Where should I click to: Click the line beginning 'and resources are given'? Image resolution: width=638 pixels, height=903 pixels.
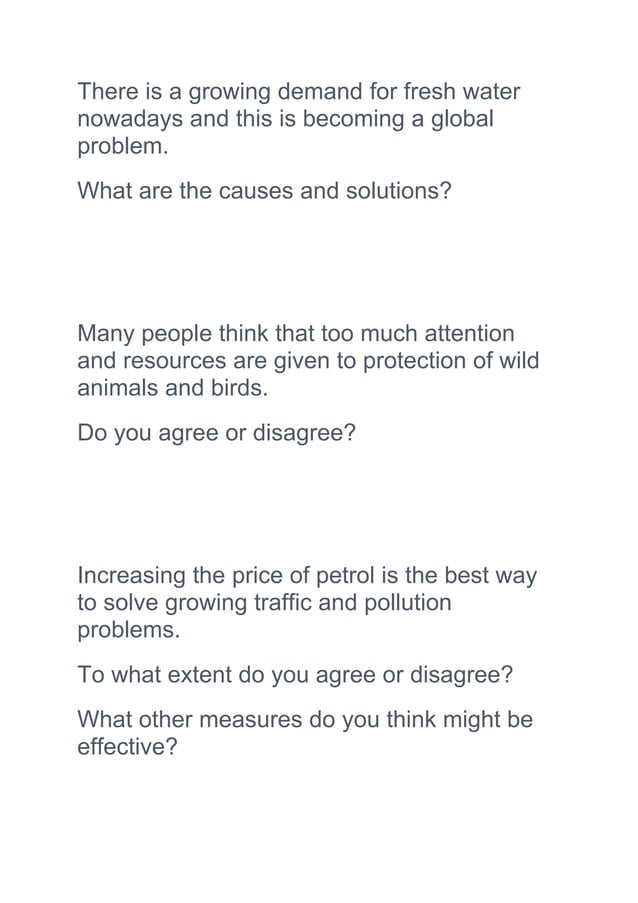click(x=308, y=361)
